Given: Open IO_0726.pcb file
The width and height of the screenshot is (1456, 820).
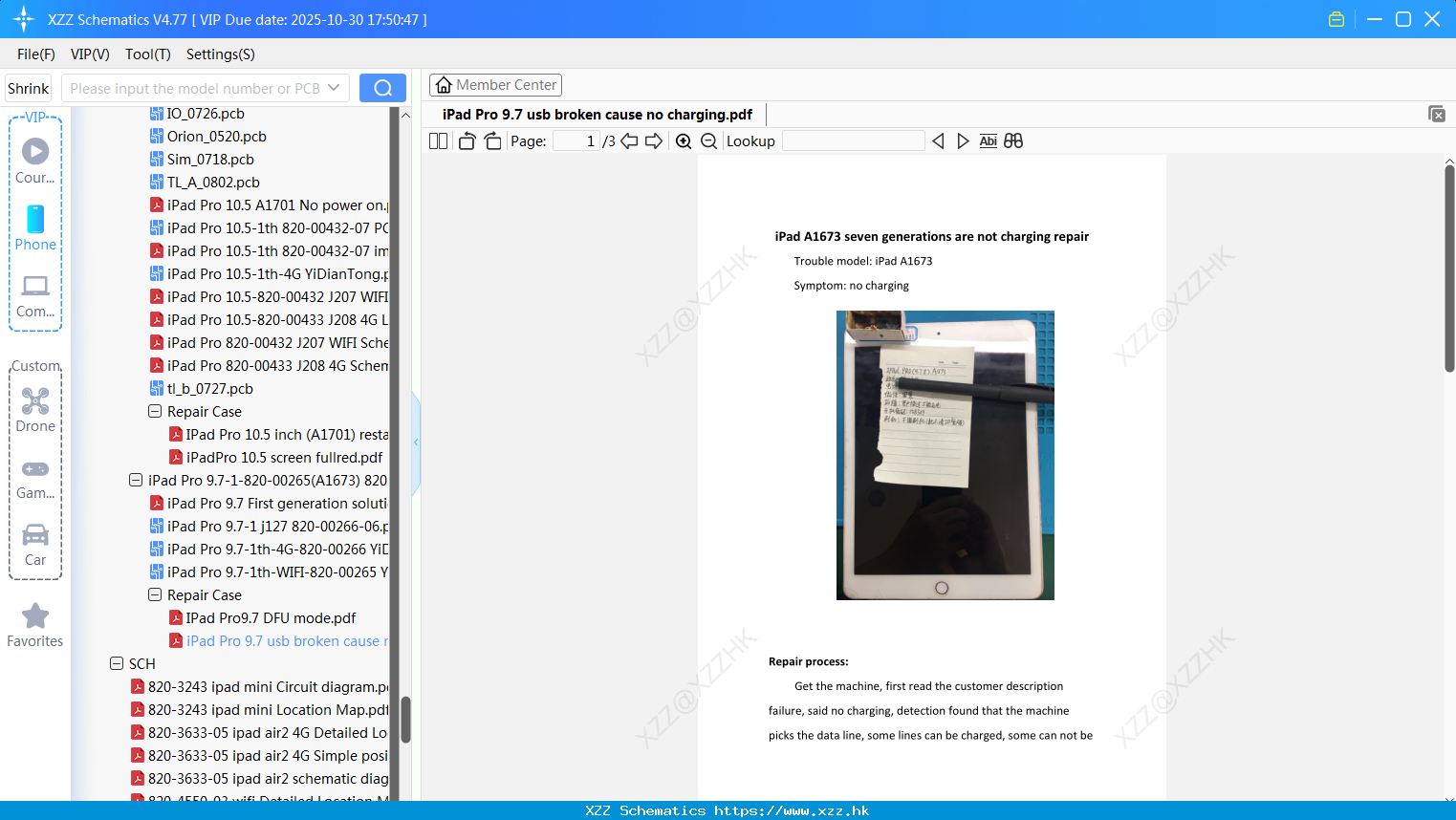Looking at the screenshot, I should coord(206,114).
